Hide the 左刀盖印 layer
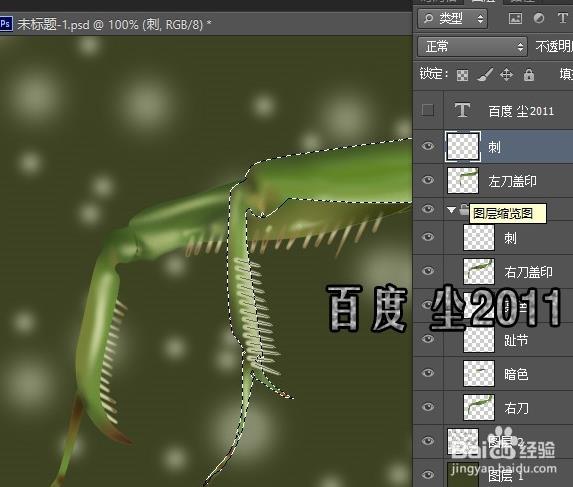This screenshot has height=487, width=573. pyautogui.click(x=428, y=180)
